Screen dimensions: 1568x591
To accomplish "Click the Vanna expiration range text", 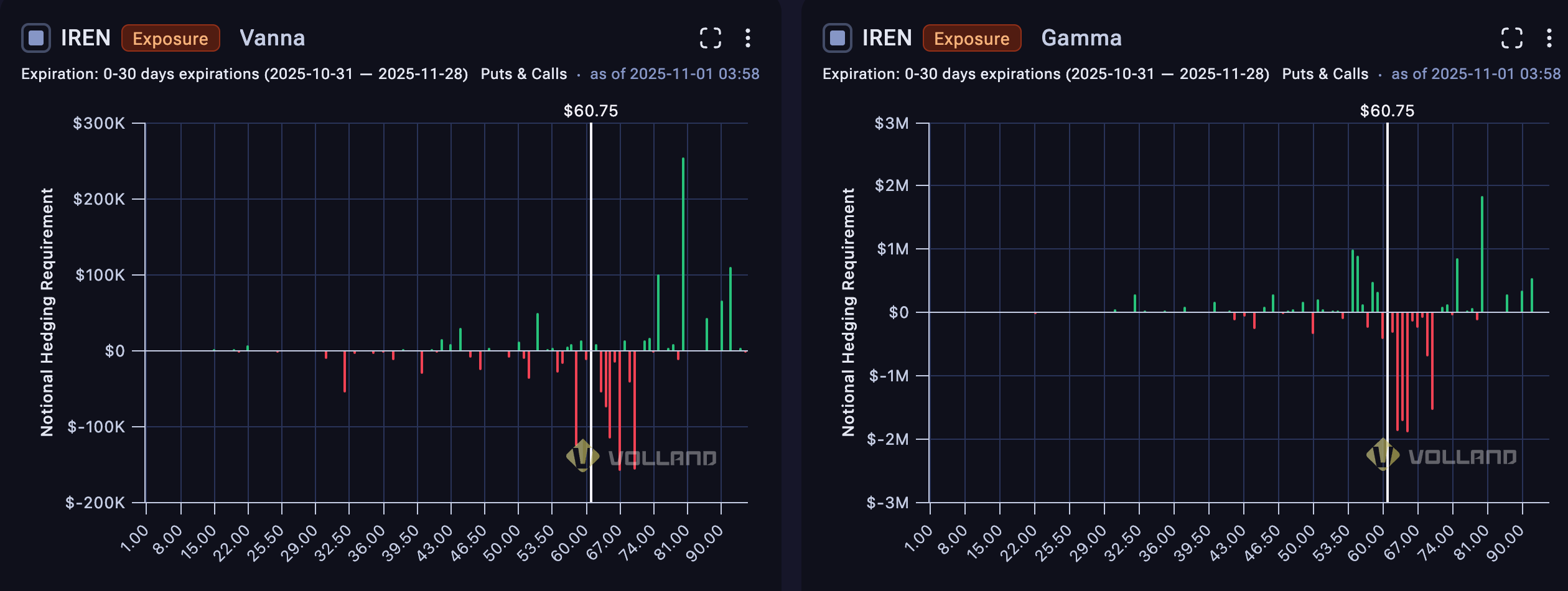I will (245, 74).
